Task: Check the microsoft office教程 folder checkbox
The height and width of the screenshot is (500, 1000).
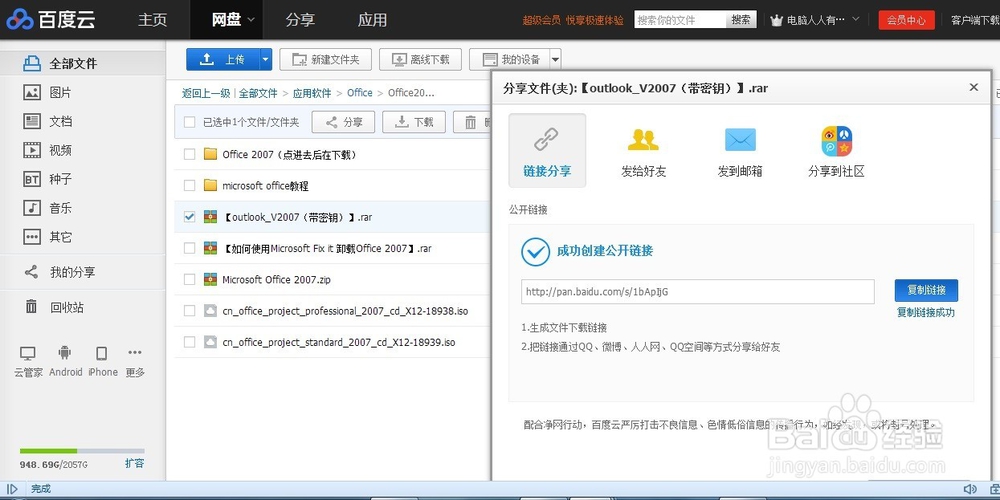Action: tap(189, 186)
